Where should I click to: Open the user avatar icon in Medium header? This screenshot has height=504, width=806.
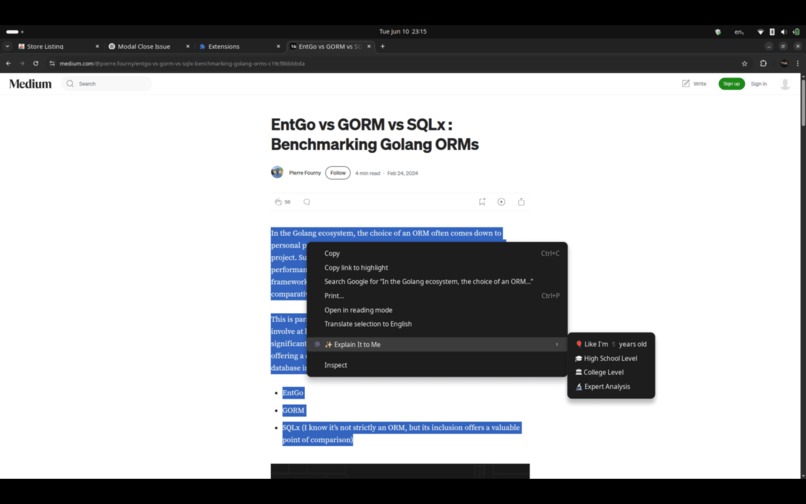pyautogui.click(x=785, y=84)
